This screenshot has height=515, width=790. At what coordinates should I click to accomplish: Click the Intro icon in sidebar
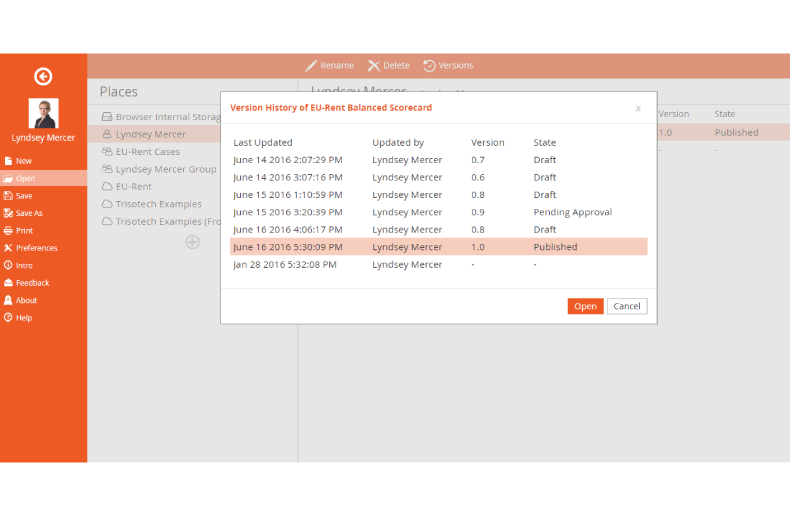click(x=9, y=266)
